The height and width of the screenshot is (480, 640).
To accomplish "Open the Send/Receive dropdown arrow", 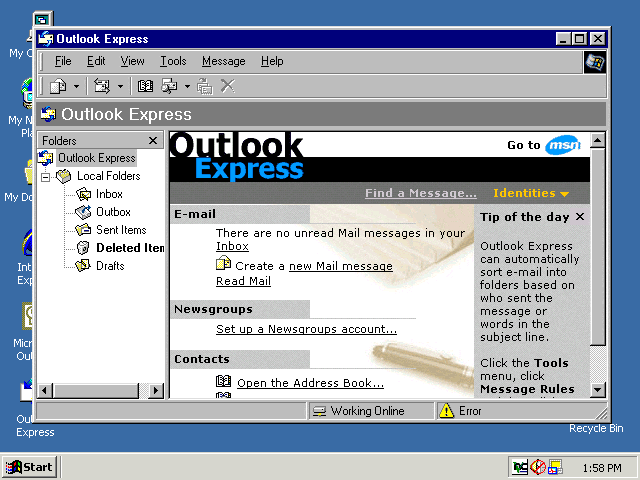I will [x=120, y=86].
